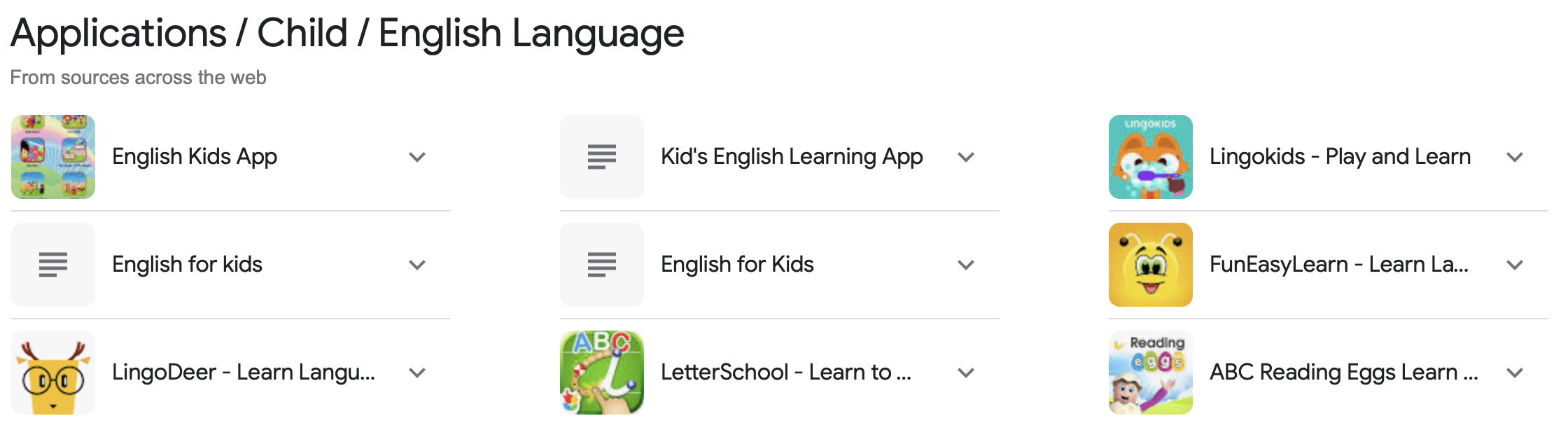
Task: Open the English Kids App colorful icon
Action: pos(53,157)
